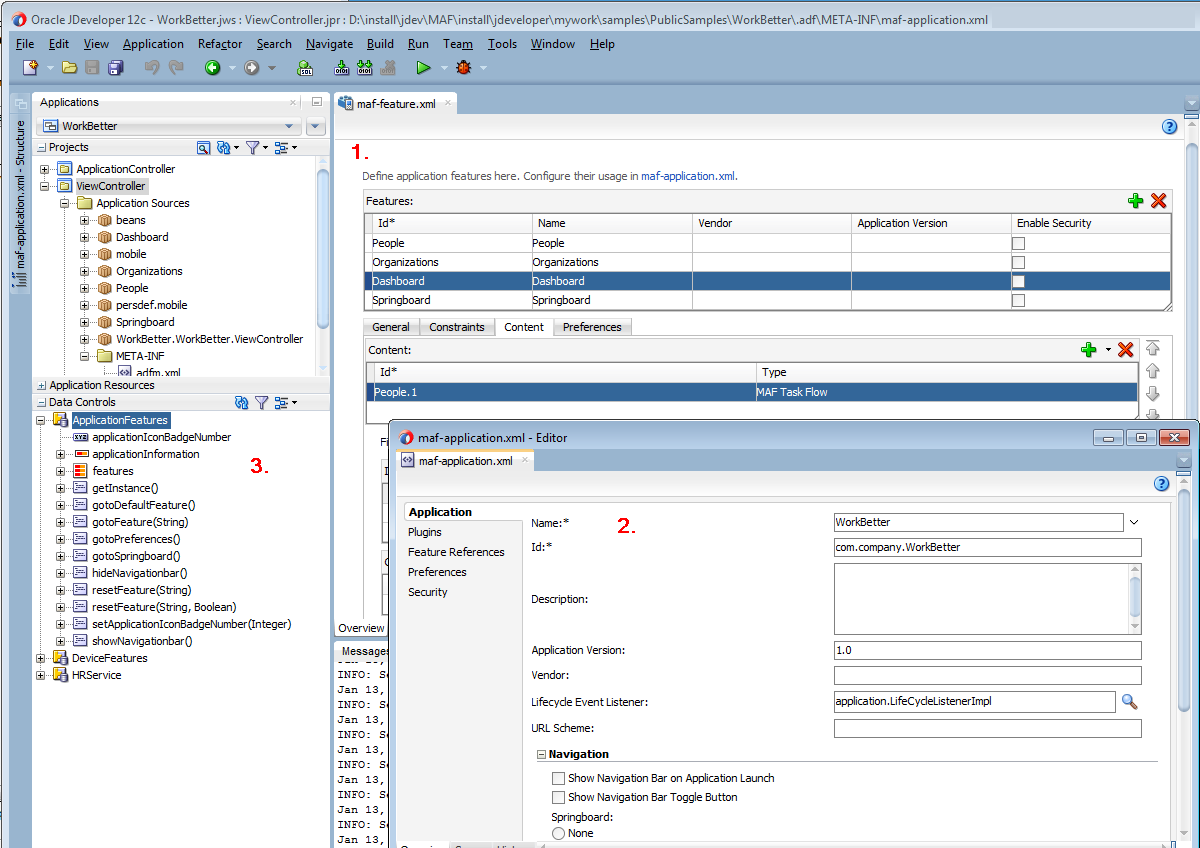Click the Save All toolbar icon
Viewport: 1200px width, 848px height.
116,68
